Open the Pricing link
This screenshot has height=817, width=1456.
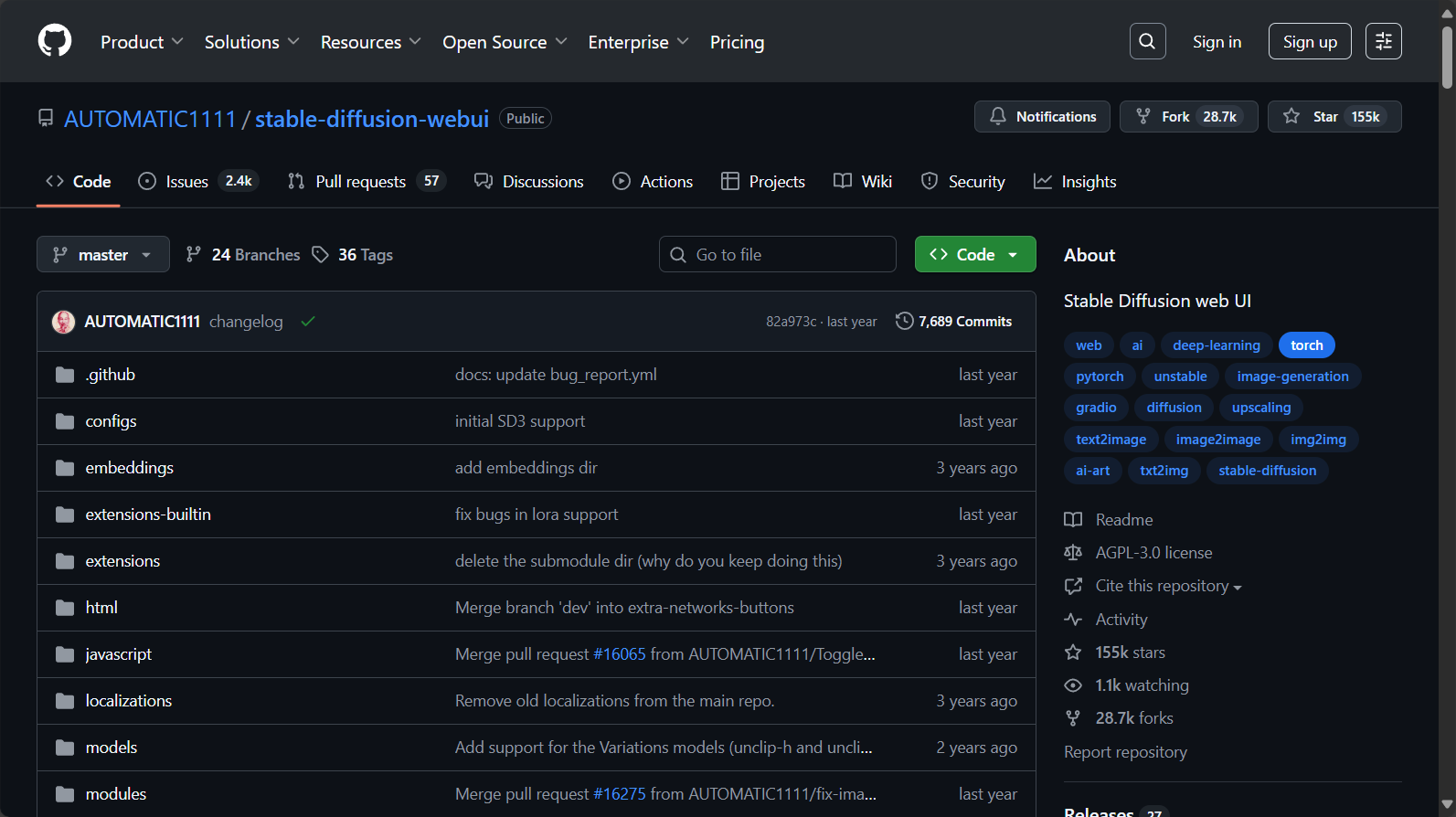pyautogui.click(x=737, y=42)
